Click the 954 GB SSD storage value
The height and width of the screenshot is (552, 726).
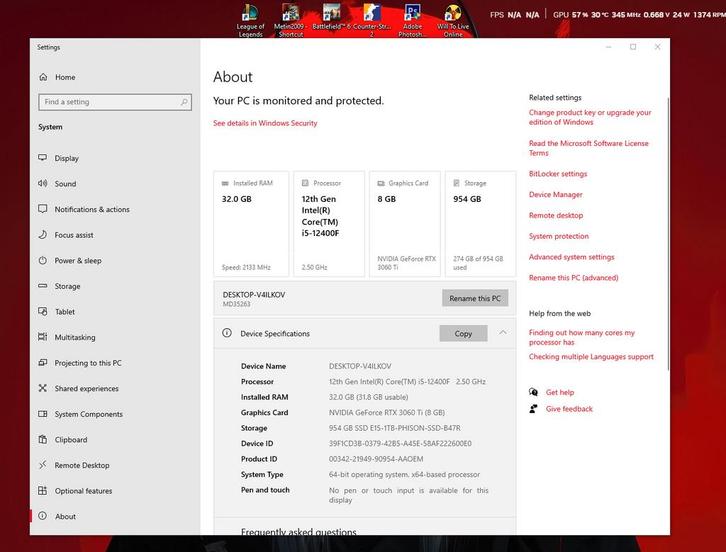pos(394,428)
